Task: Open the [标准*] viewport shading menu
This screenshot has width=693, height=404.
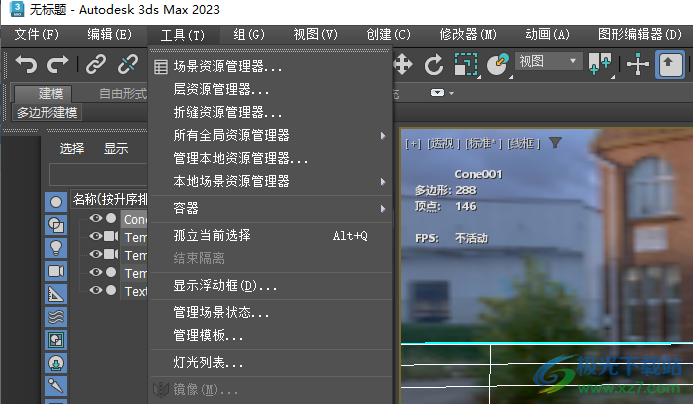Action: point(484,144)
